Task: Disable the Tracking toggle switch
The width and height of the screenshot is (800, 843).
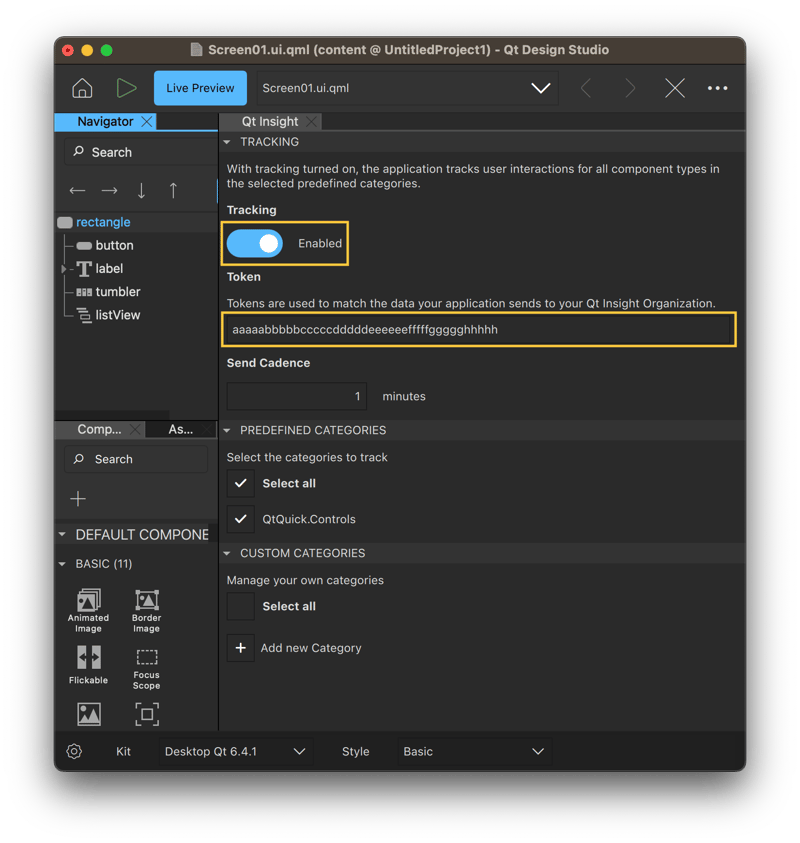Action: pos(255,243)
